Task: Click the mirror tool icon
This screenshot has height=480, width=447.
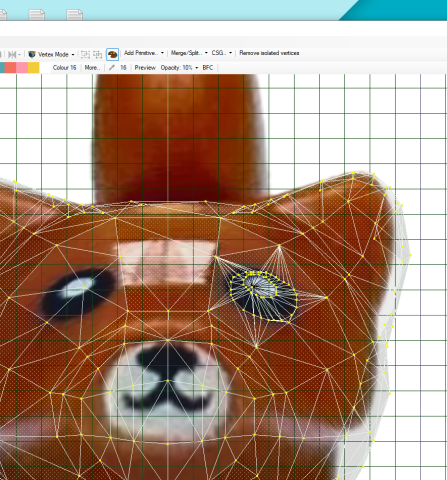Action: click(12, 54)
